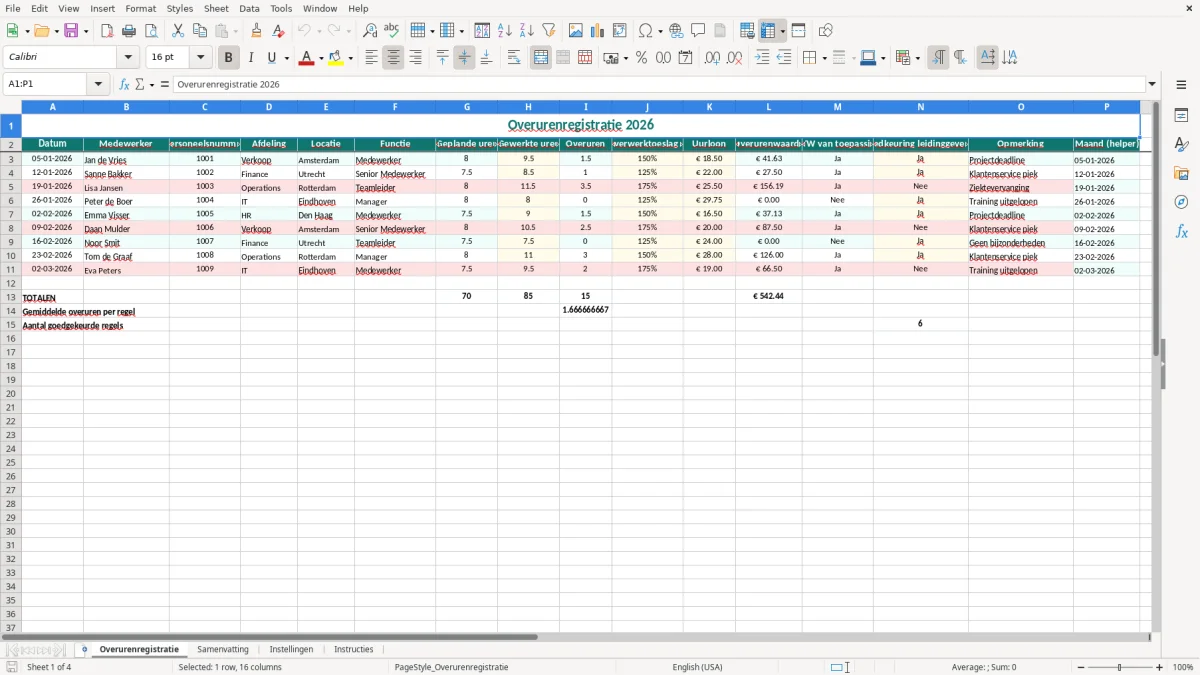Expand the formula bar
This screenshot has width=1200, height=675.
1153,85
